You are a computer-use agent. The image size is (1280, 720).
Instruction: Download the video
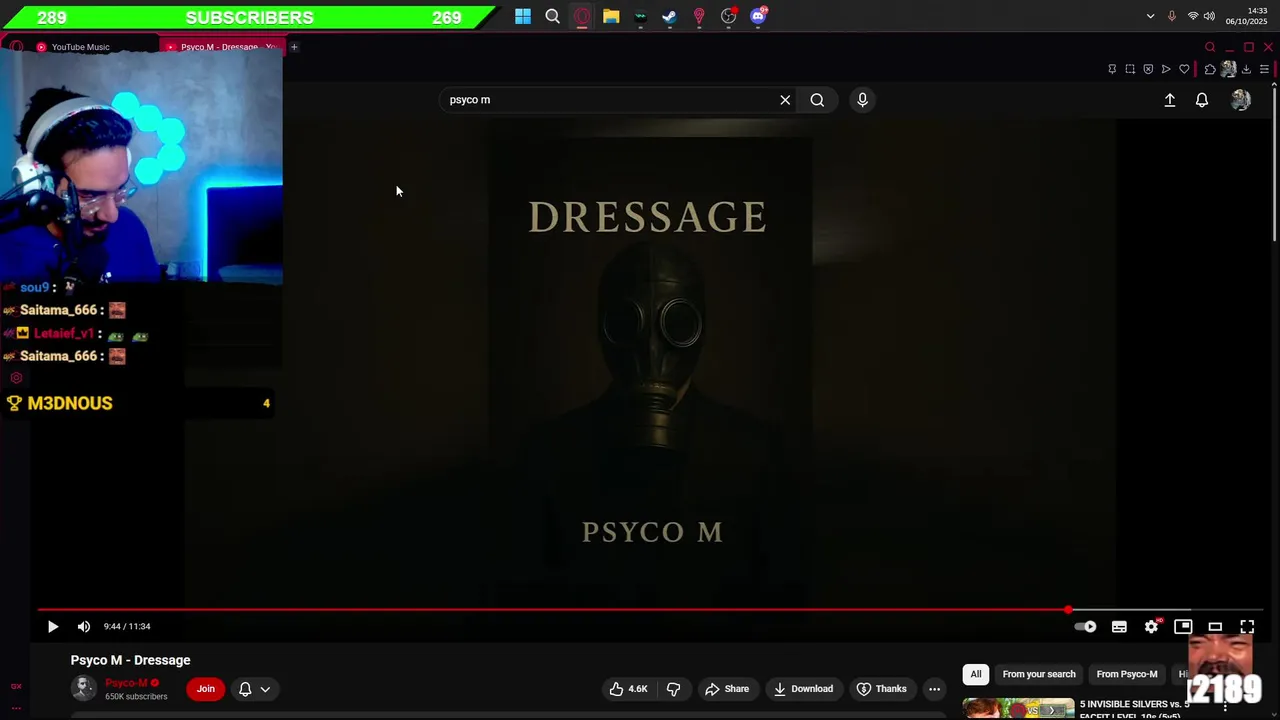[803, 689]
